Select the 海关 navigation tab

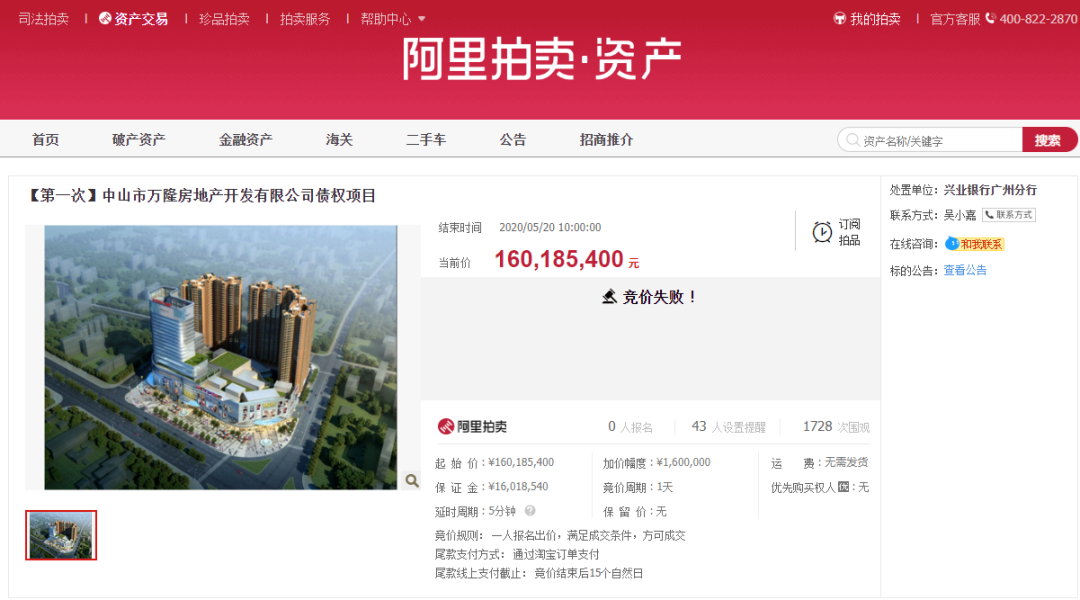[339, 140]
